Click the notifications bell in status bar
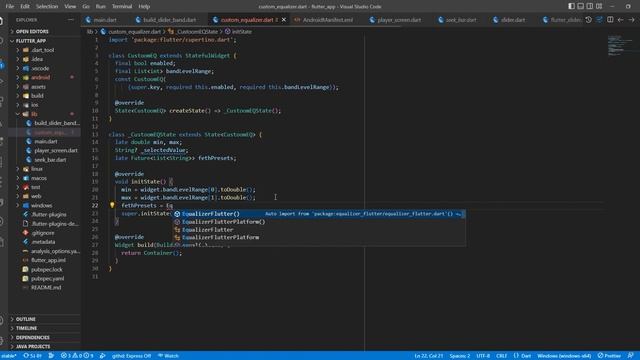The width and height of the screenshot is (640, 360). (631, 356)
